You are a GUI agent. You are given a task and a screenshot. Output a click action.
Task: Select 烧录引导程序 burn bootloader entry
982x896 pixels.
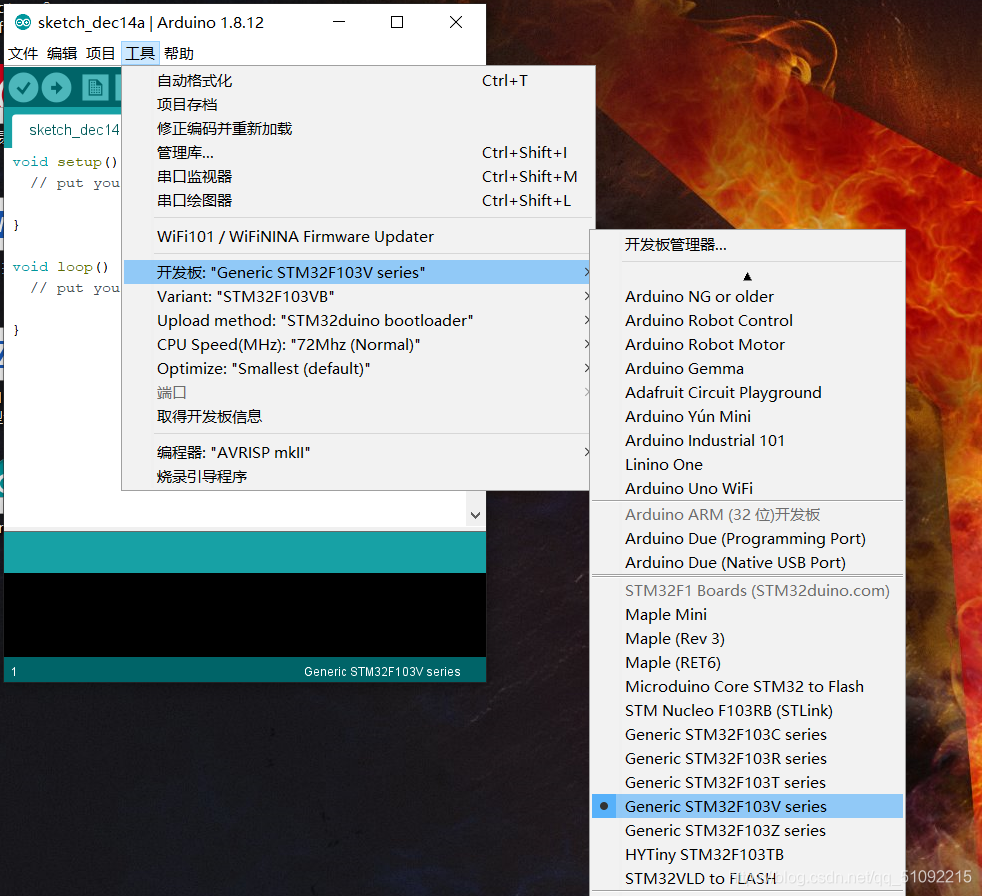click(x=356, y=476)
